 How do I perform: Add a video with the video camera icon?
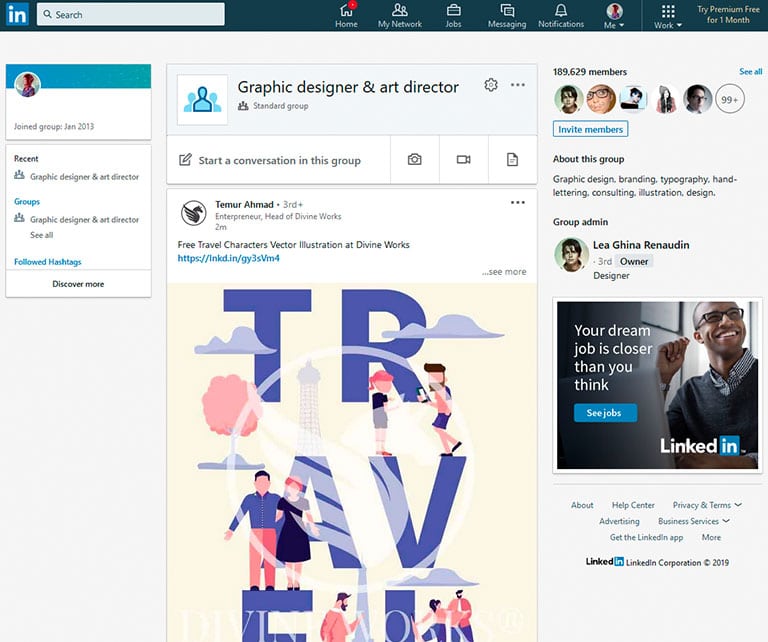click(463, 160)
